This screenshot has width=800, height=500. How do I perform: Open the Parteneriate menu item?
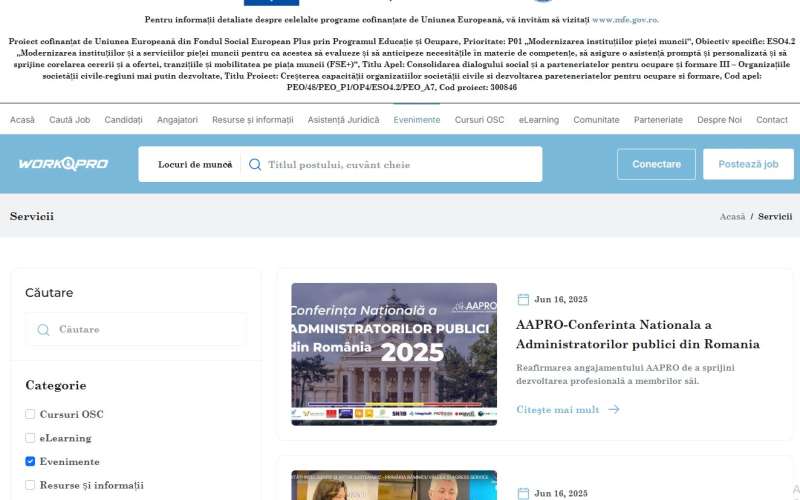click(x=658, y=120)
